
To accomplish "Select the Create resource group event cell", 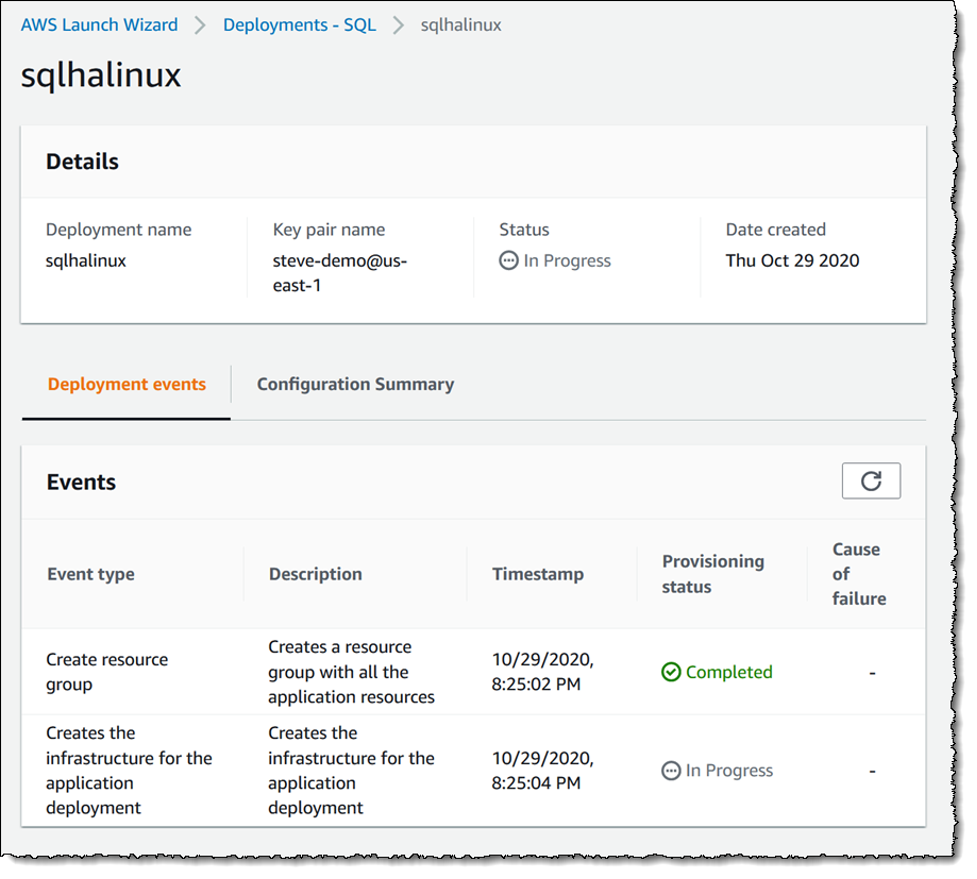I will point(107,672).
